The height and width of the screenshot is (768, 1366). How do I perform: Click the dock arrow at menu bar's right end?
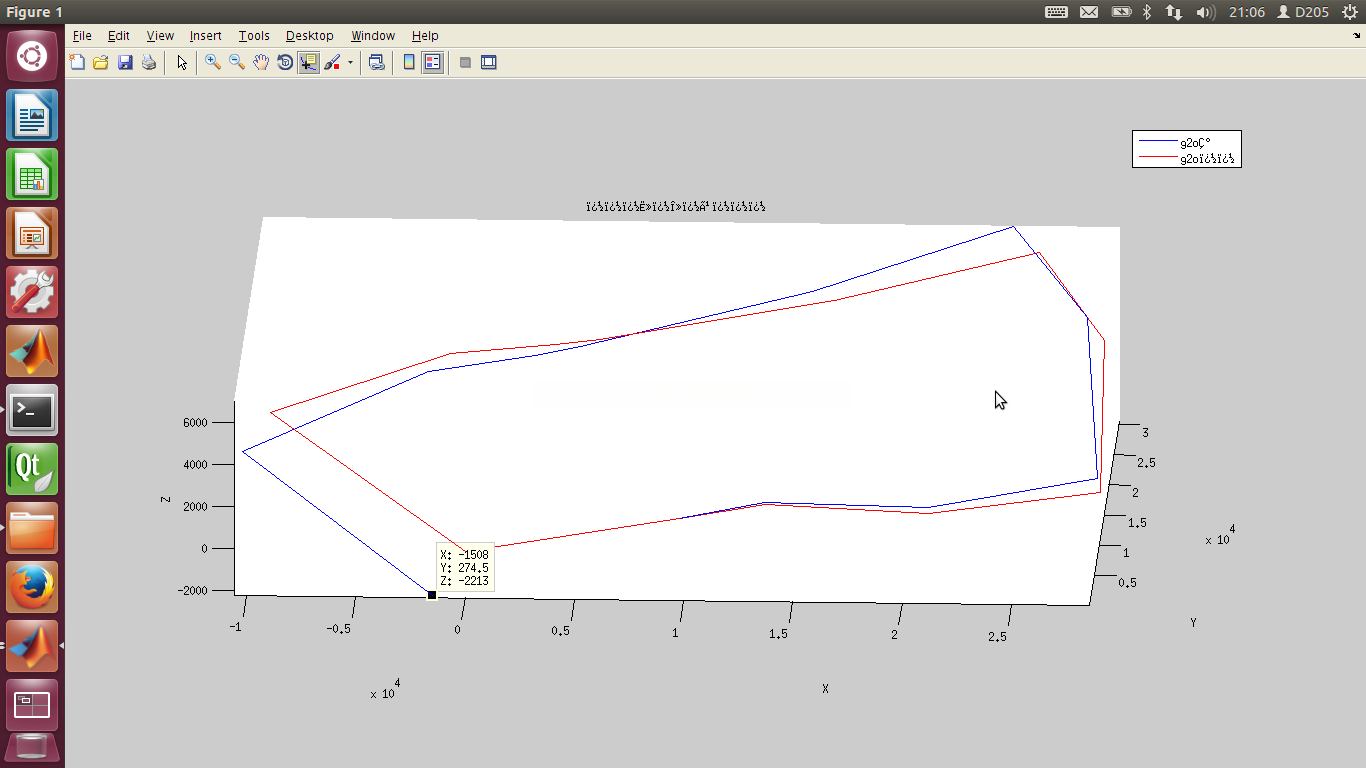click(x=1356, y=35)
